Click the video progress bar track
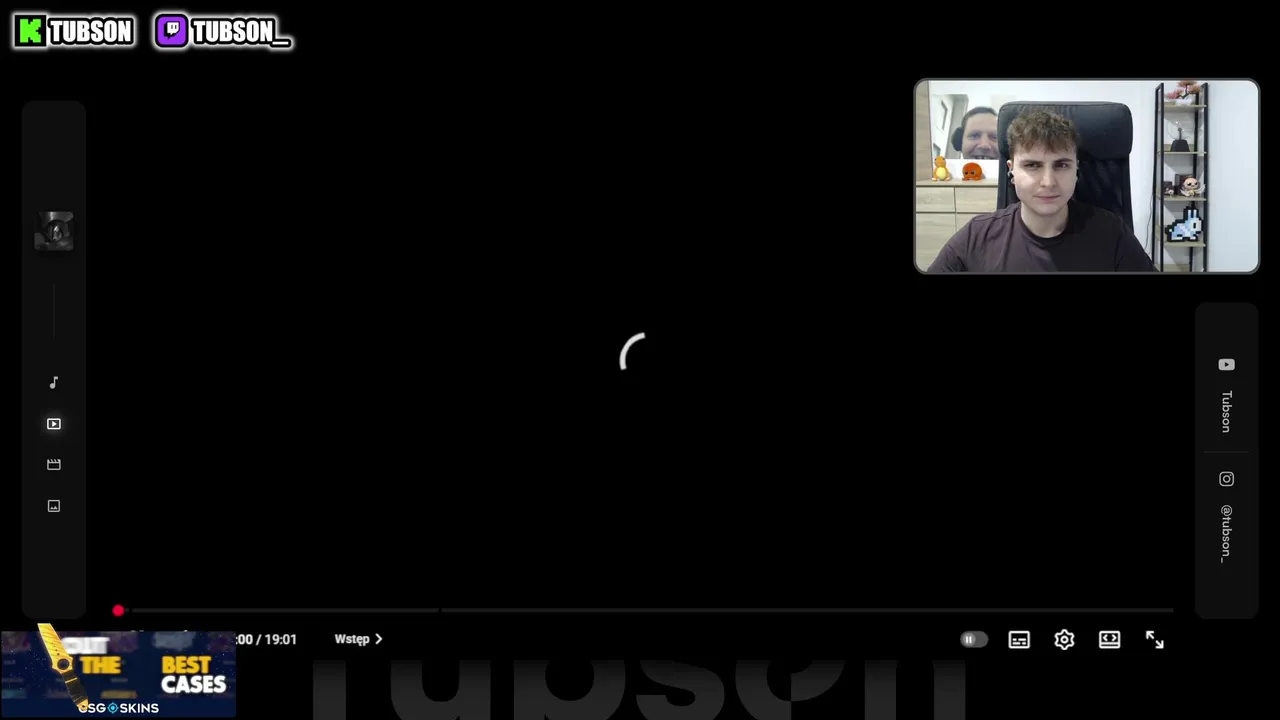 645,610
